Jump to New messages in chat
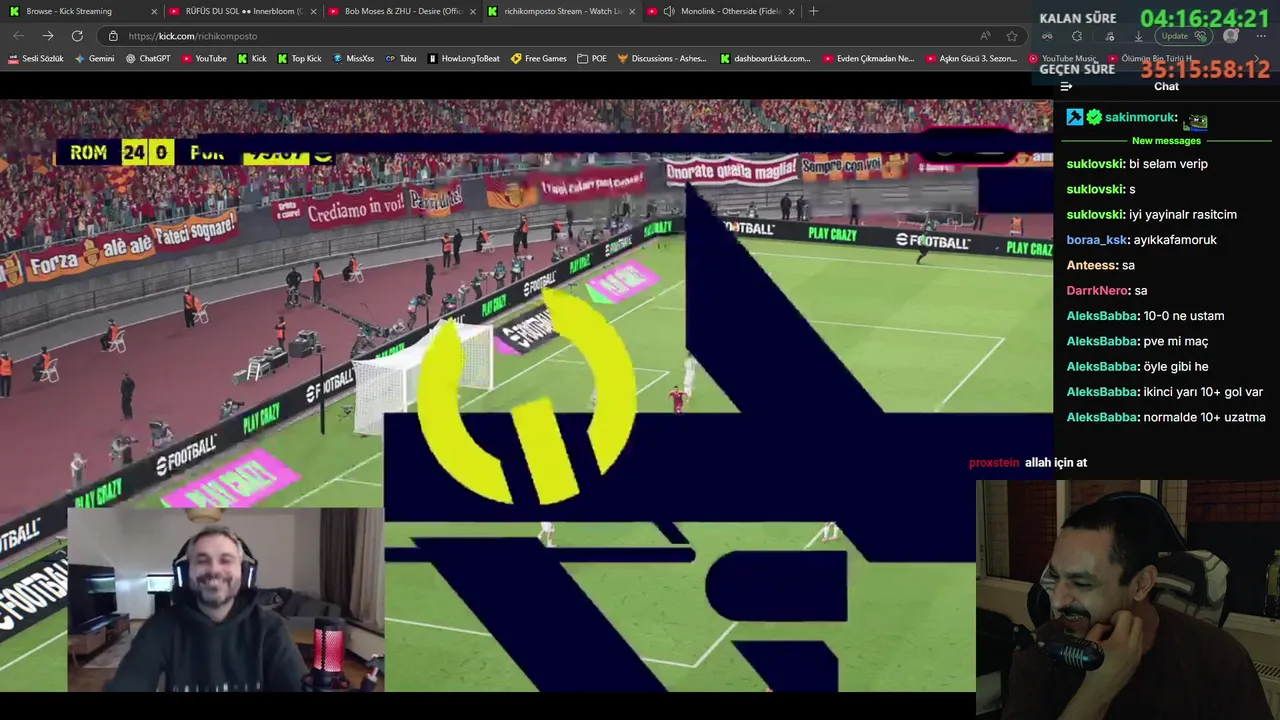 pyautogui.click(x=1166, y=141)
